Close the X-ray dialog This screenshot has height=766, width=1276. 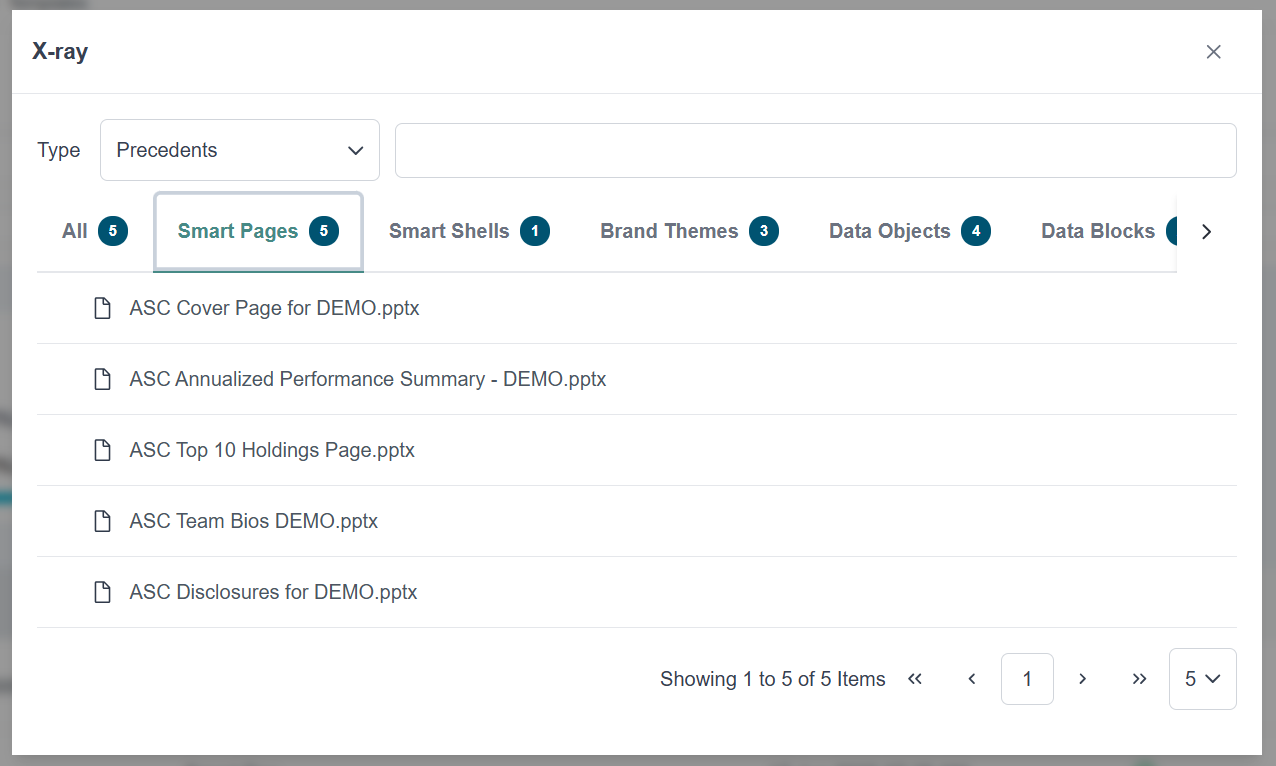1213,52
